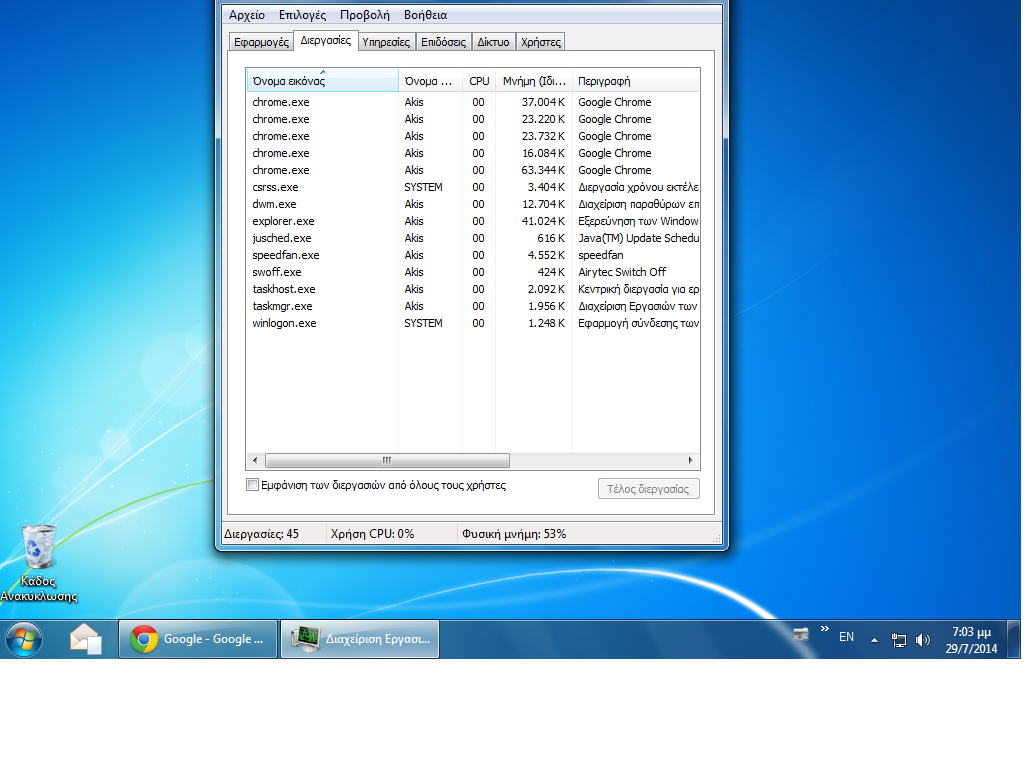Select the chrome.exe row with 16.084 K
Image resolution: width=1024 pixels, height=768 pixels.
(x=473, y=153)
